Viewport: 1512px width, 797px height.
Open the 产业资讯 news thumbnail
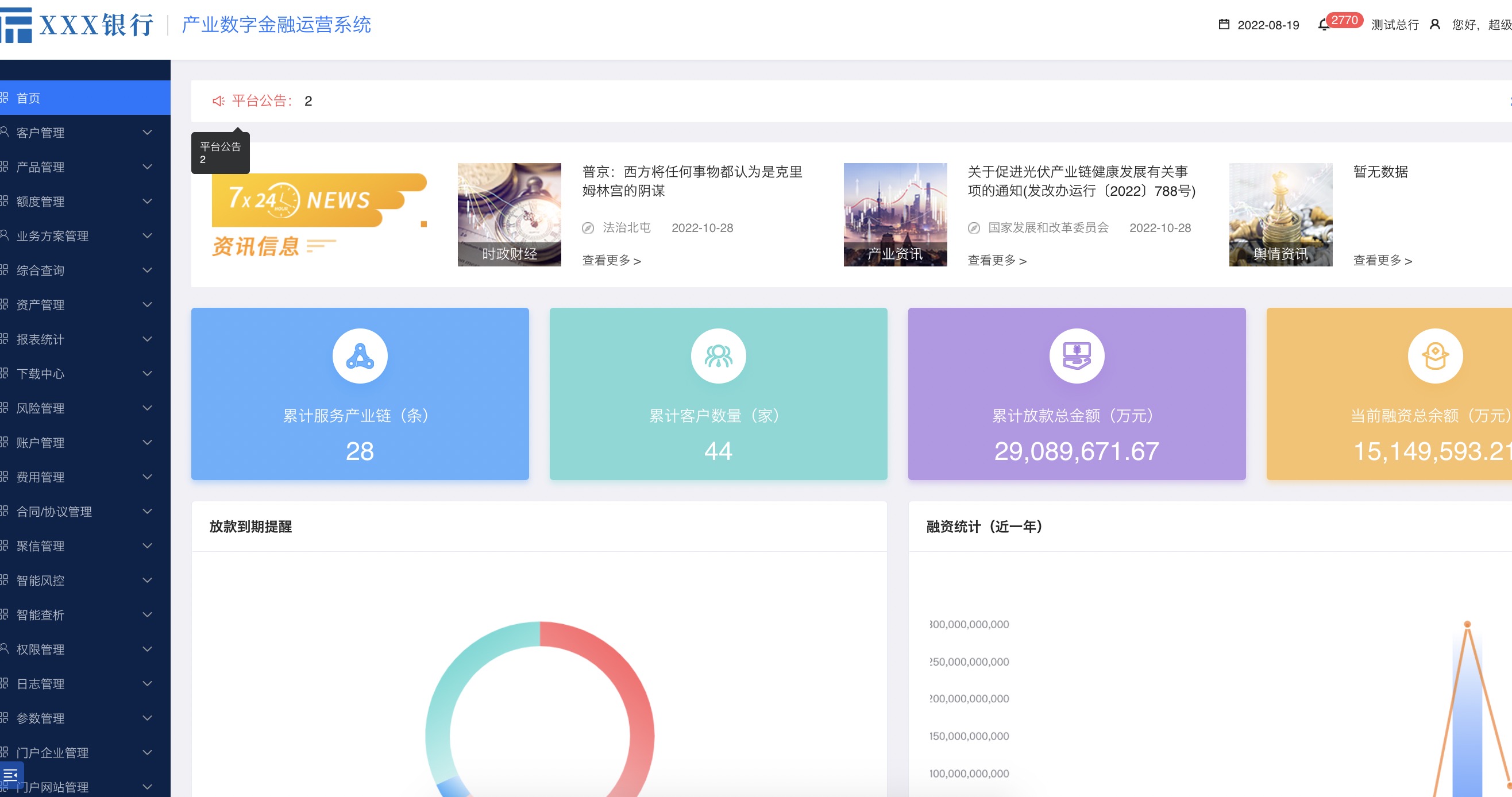click(x=895, y=215)
